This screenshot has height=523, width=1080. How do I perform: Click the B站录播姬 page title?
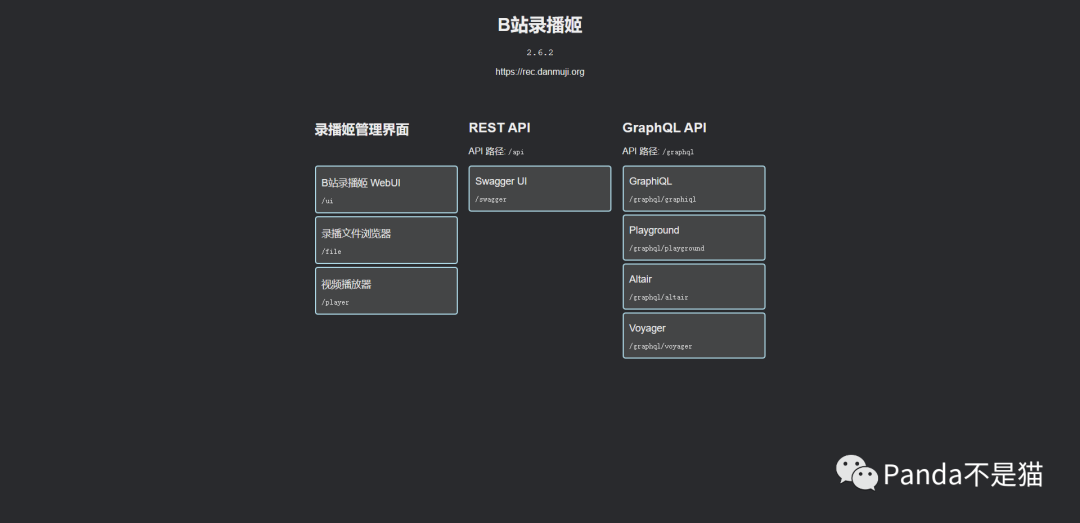540,25
